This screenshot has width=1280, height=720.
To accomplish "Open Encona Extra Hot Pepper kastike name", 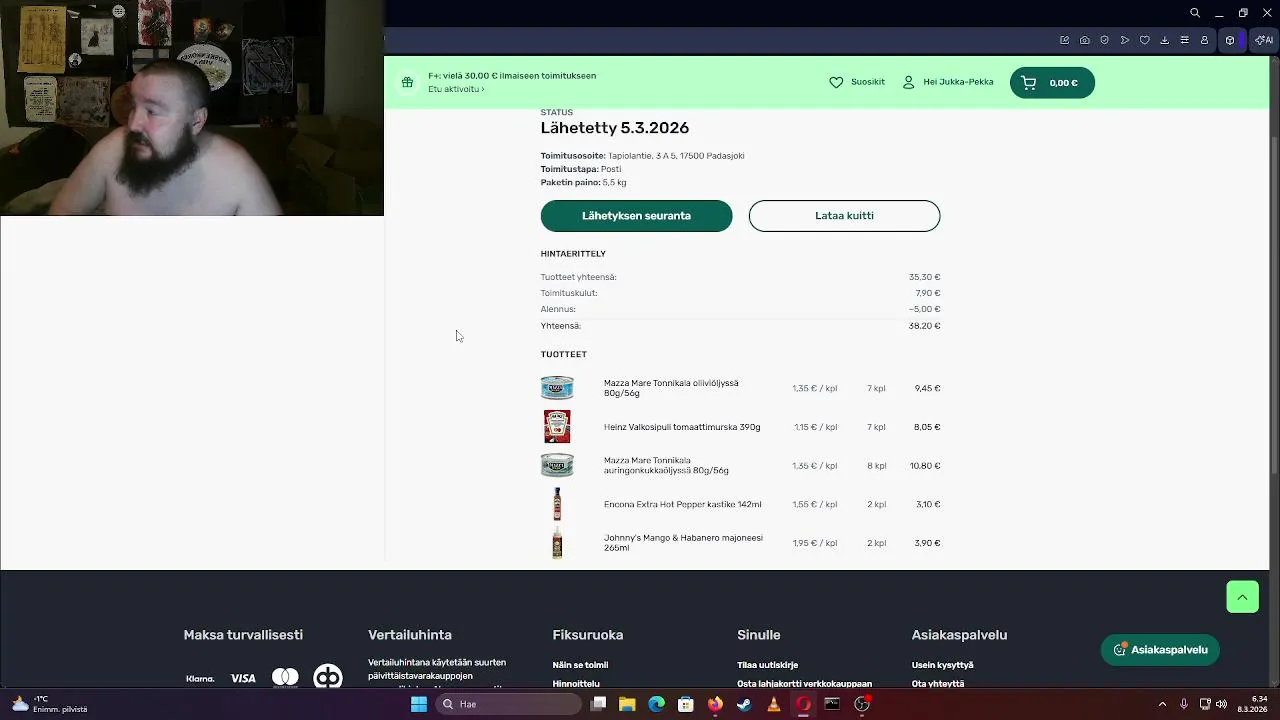I will tap(683, 504).
